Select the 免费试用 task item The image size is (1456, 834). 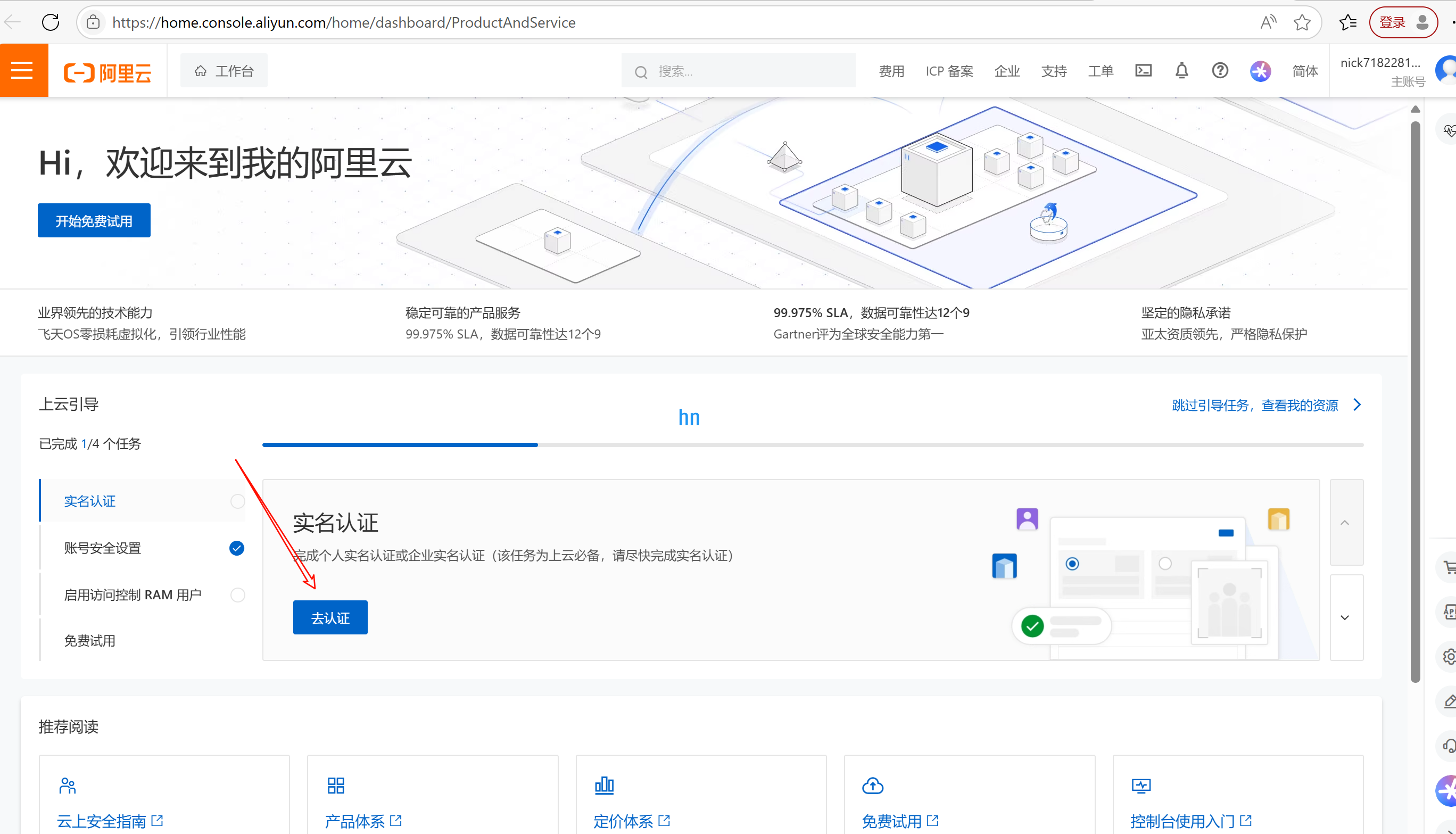coord(143,640)
